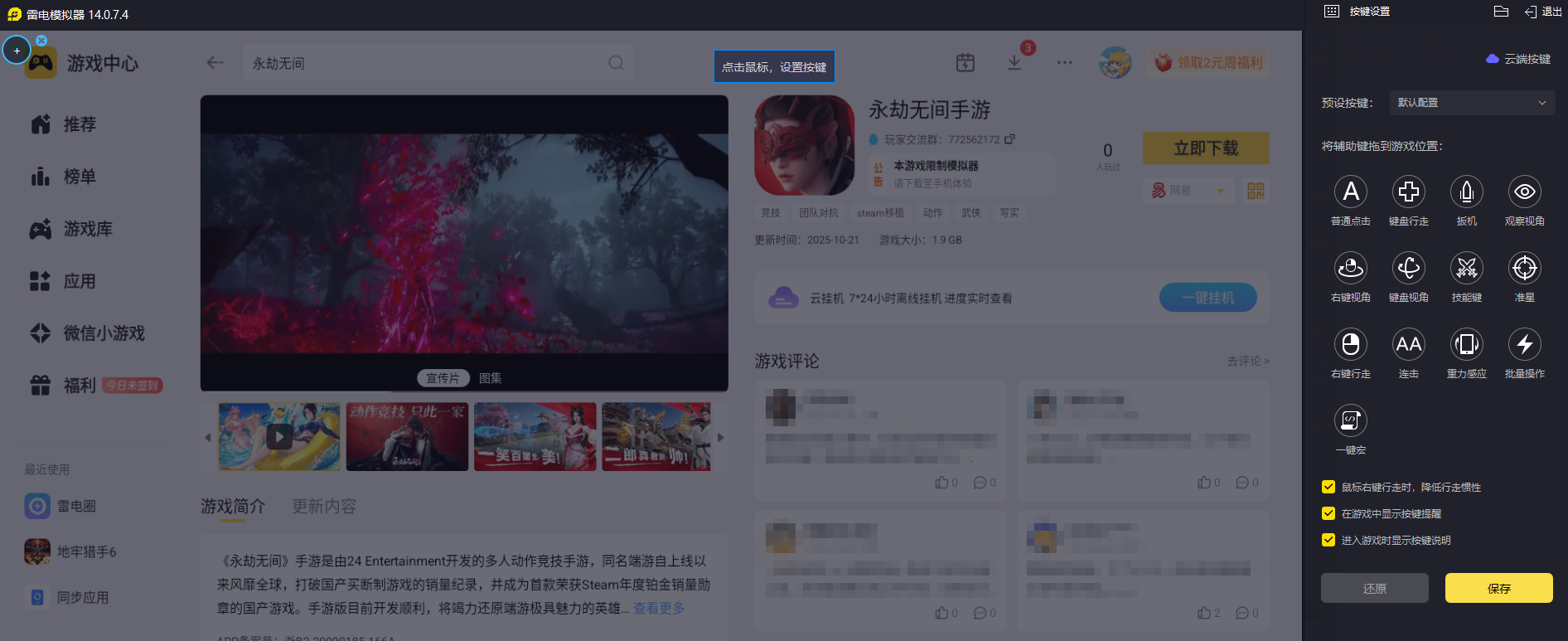Open the keymap folder icon

[x=1501, y=12]
